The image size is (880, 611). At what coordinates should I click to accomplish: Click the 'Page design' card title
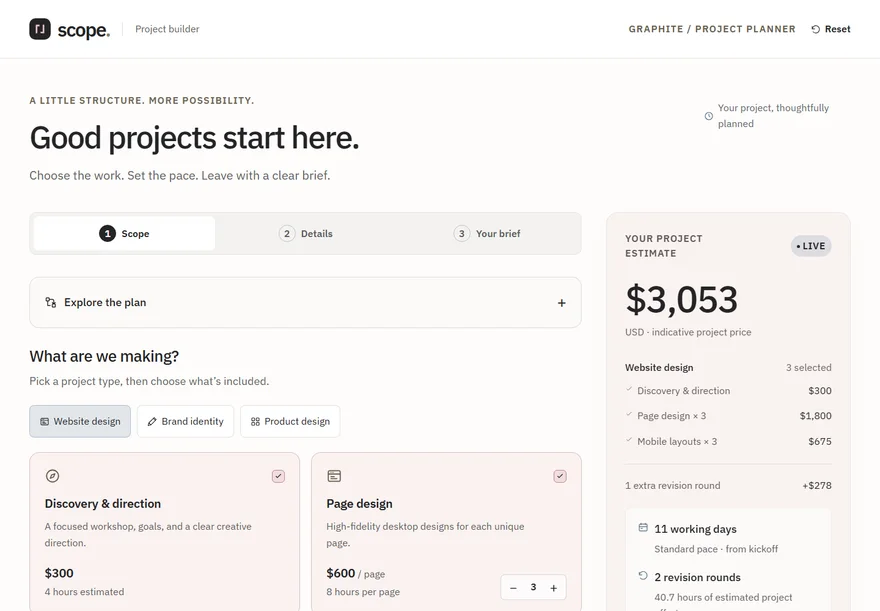(x=359, y=504)
